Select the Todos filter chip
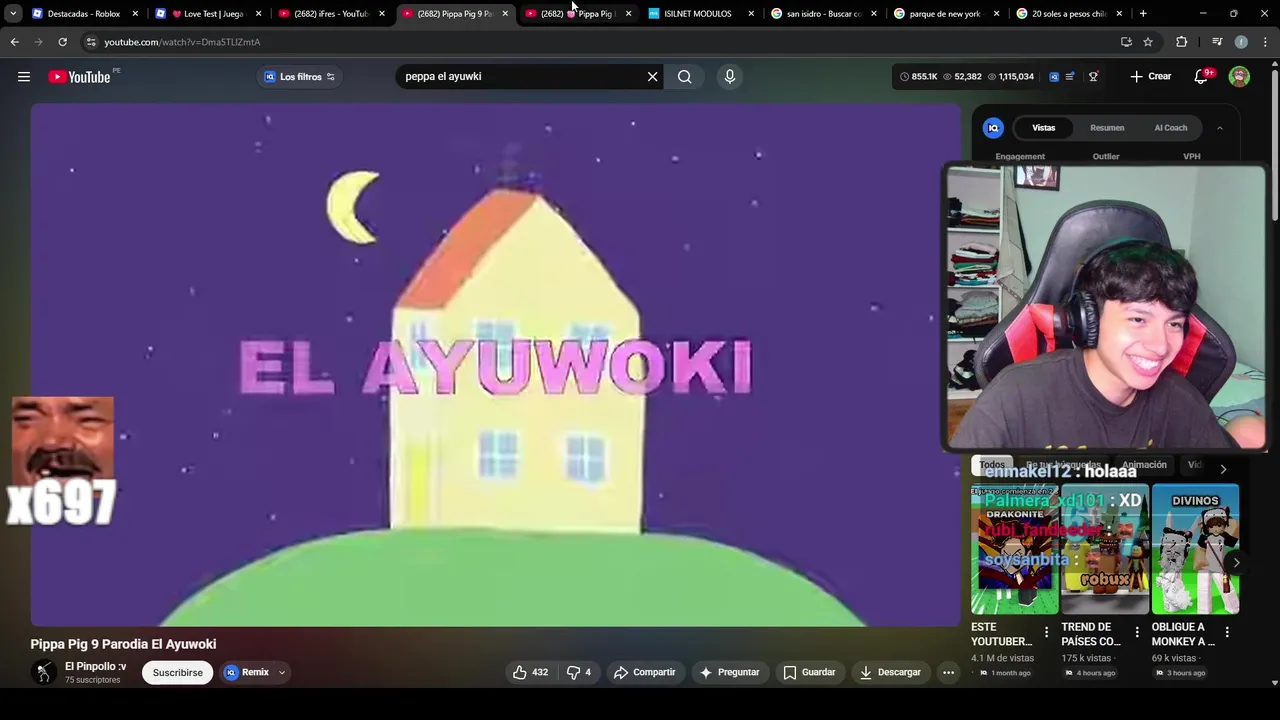 point(992,465)
